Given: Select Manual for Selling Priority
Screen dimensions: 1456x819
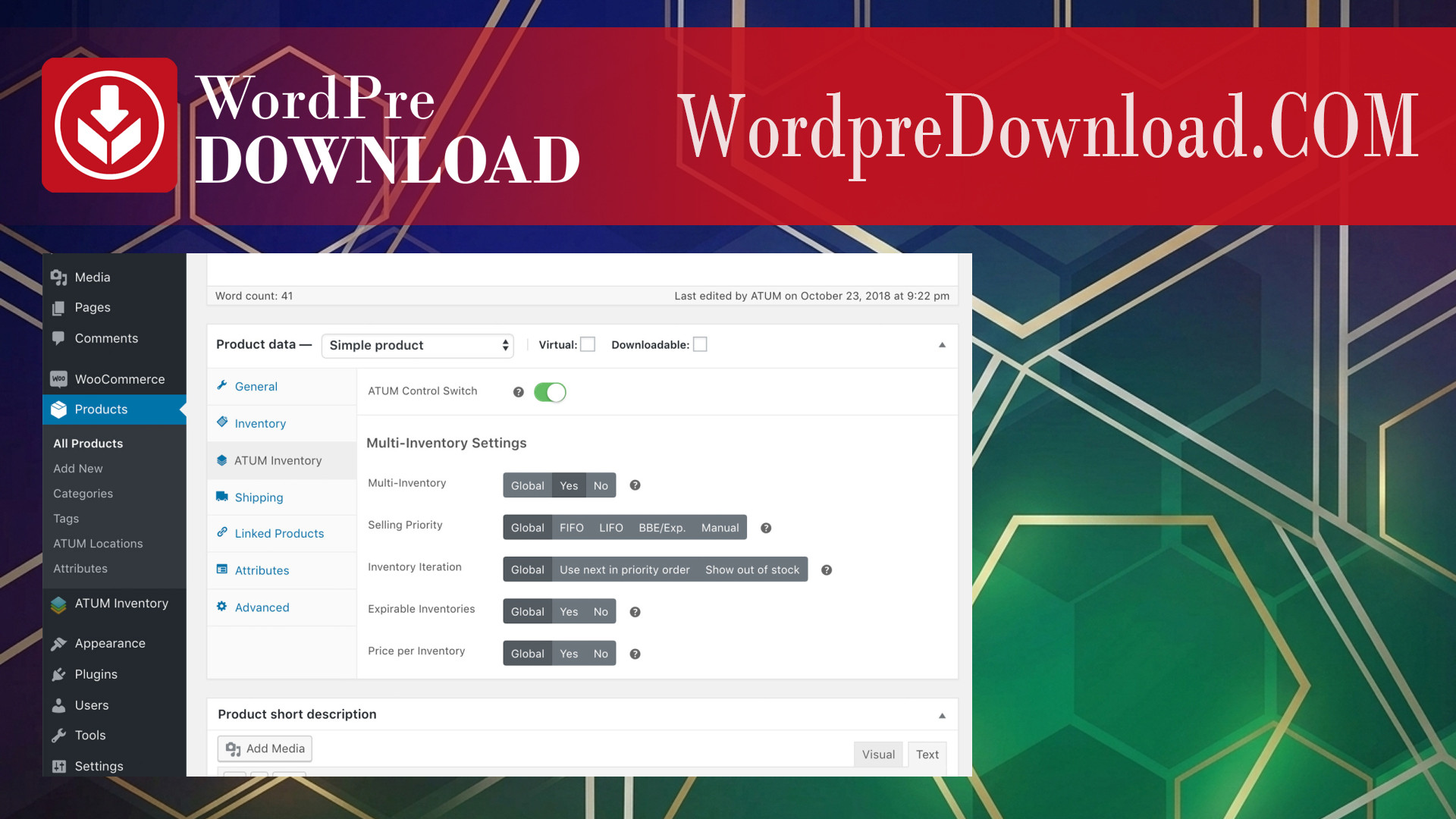Looking at the screenshot, I should (x=720, y=528).
